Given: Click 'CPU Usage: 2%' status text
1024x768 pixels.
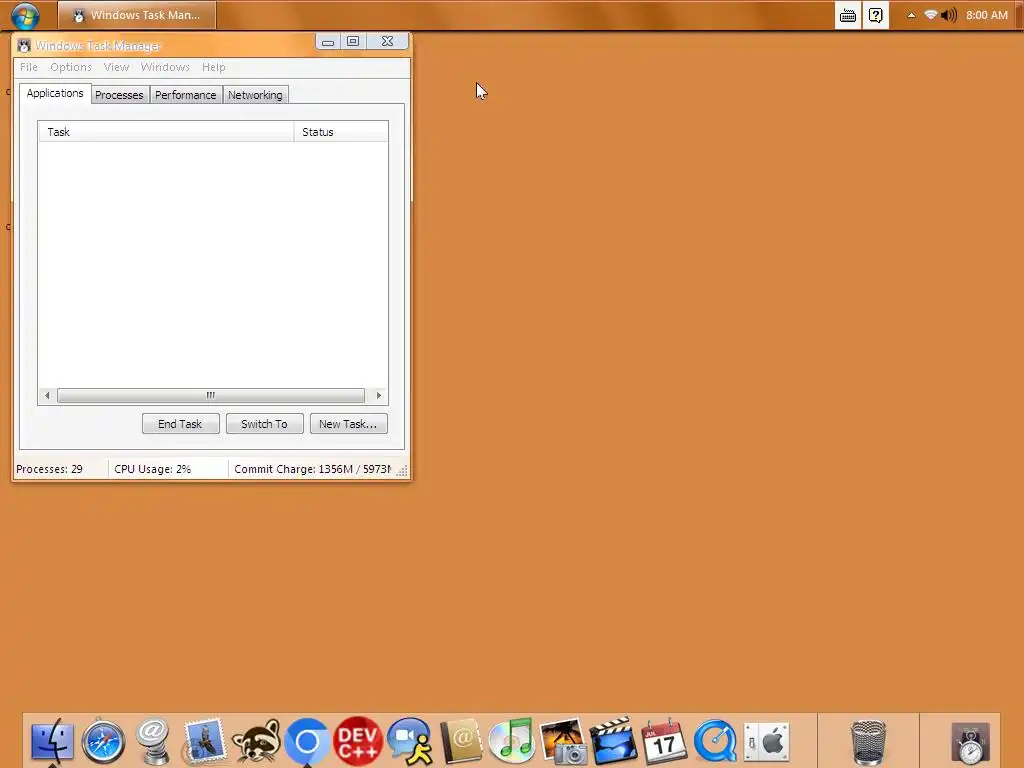Looking at the screenshot, I should point(153,470).
